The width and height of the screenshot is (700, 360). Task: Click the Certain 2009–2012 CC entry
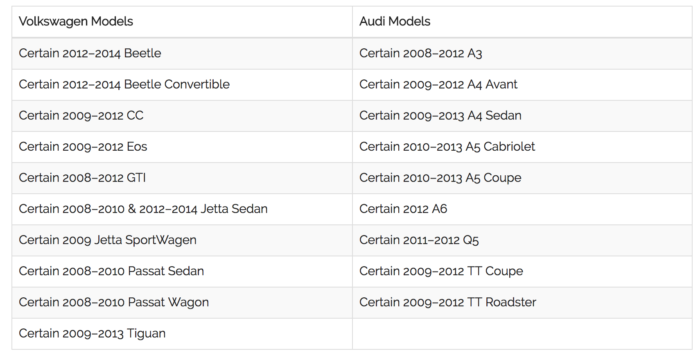coord(182,116)
